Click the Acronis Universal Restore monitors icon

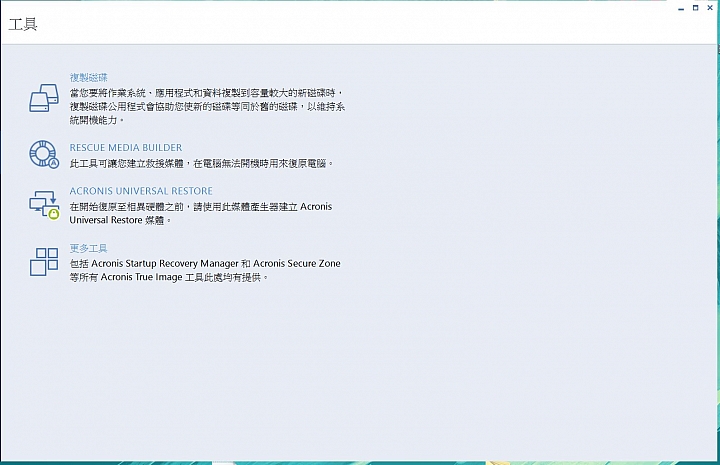tap(44, 205)
